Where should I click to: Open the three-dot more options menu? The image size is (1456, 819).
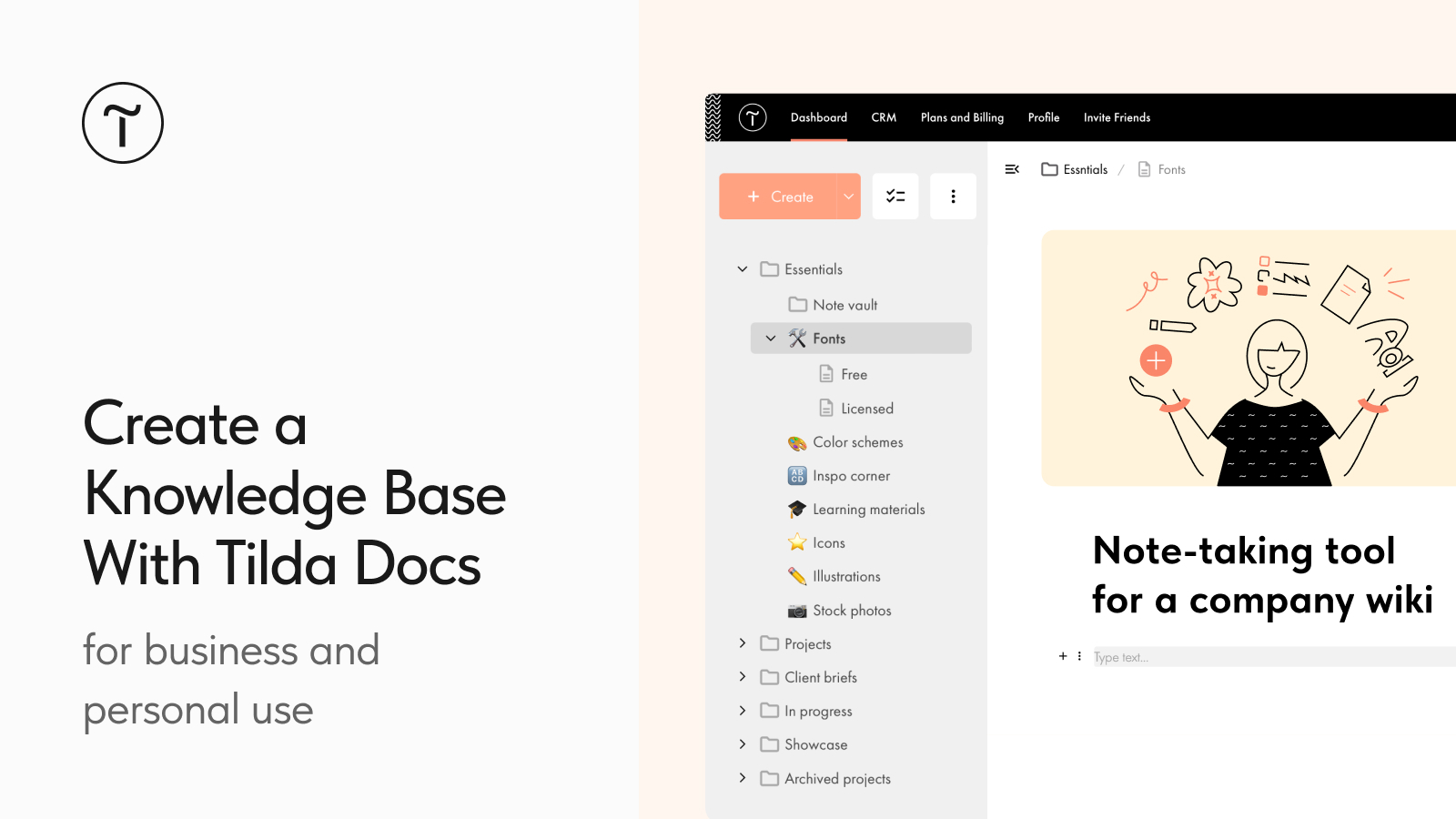(953, 197)
